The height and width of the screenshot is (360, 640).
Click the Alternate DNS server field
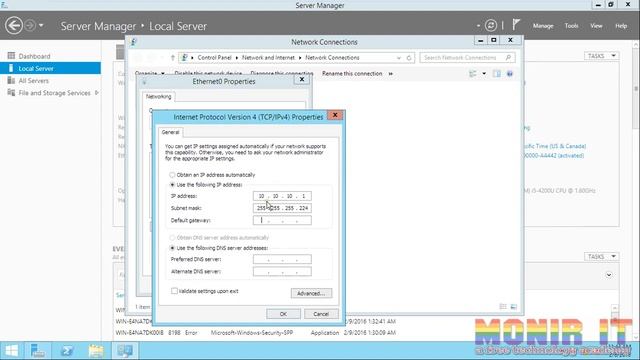tap(282, 271)
